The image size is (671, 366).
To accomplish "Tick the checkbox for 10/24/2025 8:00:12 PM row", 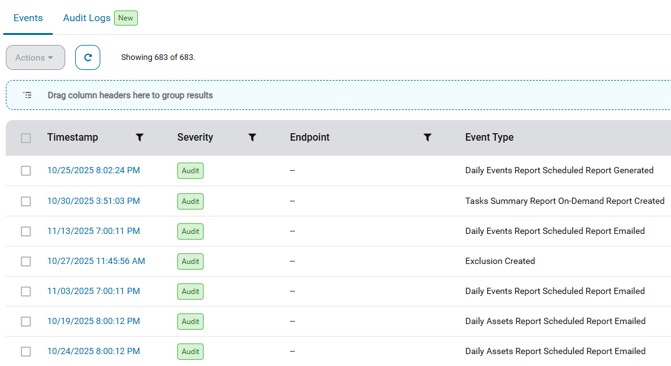I will tap(26, 351).
